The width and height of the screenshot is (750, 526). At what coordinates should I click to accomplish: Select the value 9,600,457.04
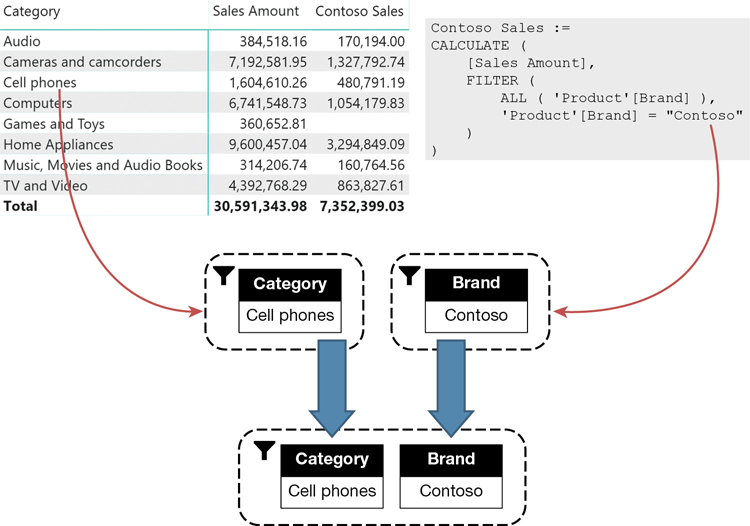pyautogui.click(x=268, y=144)
